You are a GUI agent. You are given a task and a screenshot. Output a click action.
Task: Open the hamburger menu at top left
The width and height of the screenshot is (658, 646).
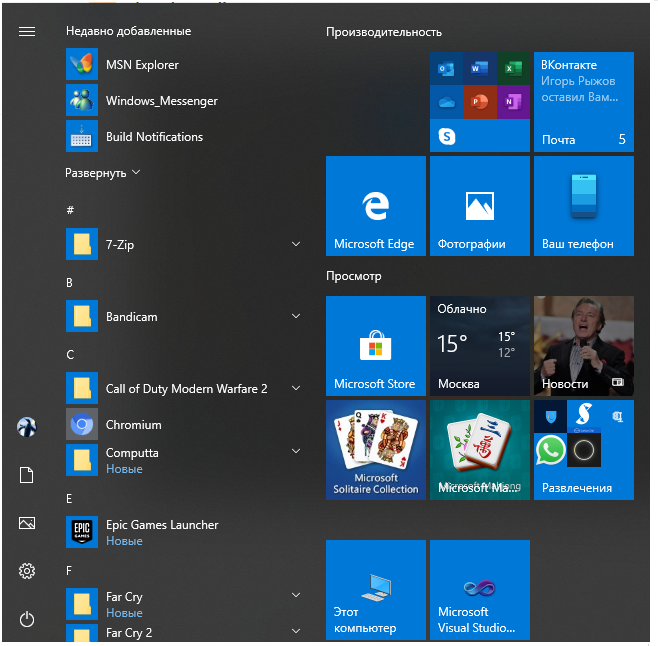coord(27,31)
